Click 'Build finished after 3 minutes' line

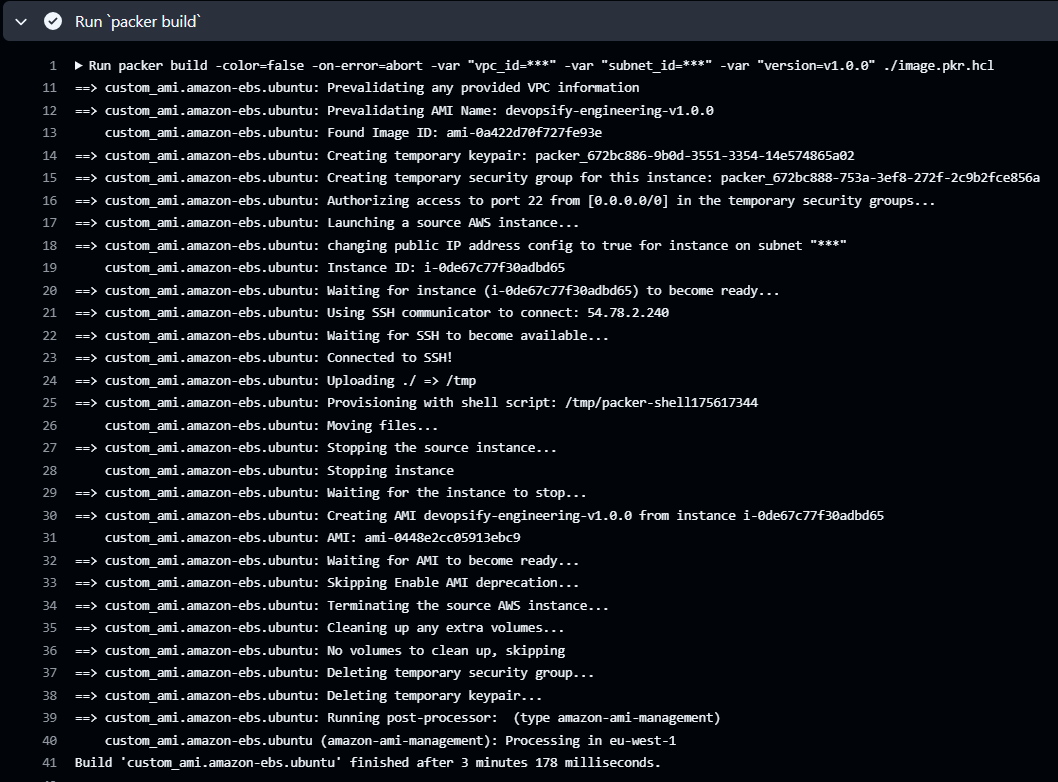point(368,762)
